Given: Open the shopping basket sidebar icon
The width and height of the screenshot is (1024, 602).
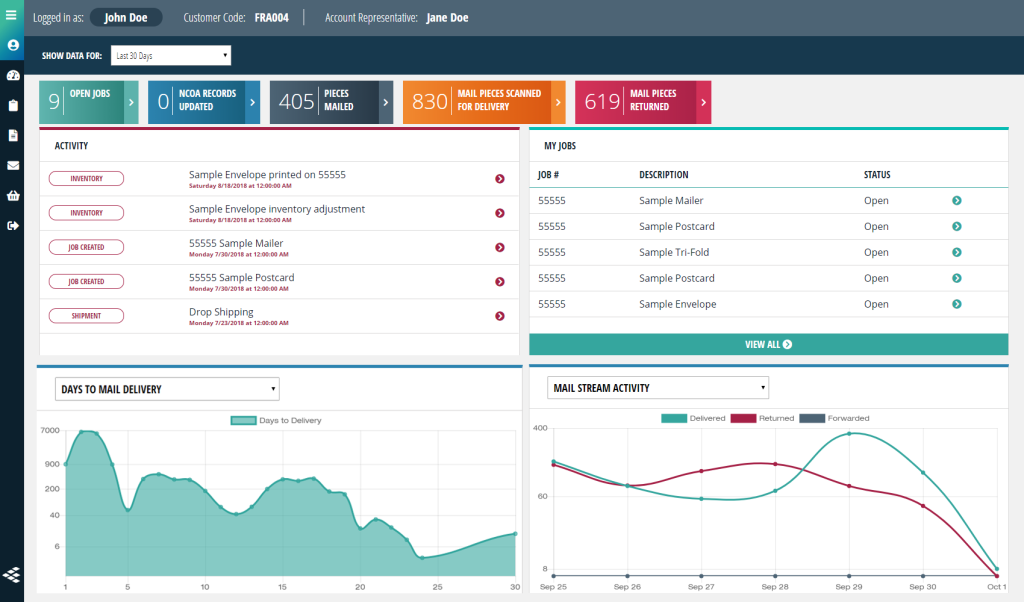Looking at the screenshot, I should coord(12,195).
